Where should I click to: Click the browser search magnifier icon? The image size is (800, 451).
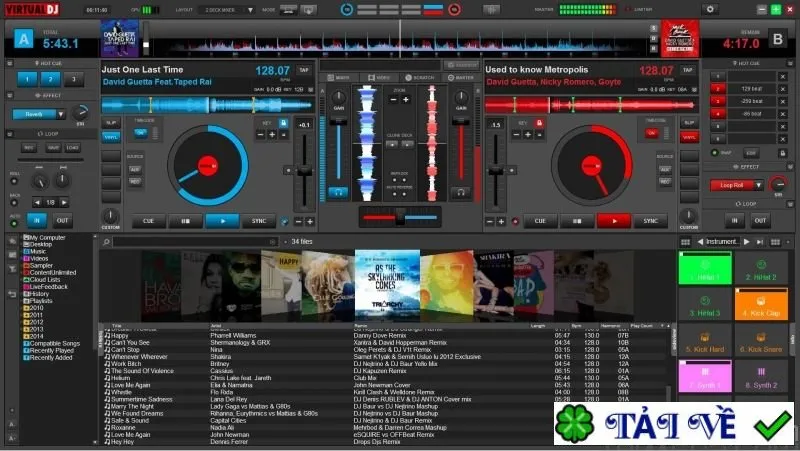pyautogui.click(x=106, y=242)
